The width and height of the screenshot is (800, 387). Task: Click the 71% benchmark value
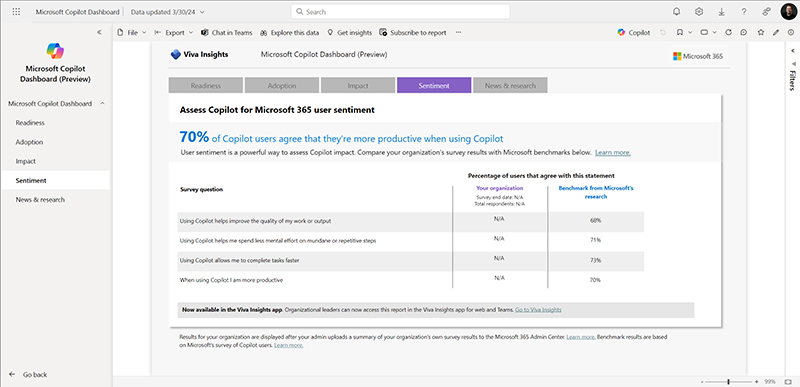tap(595, 240)
